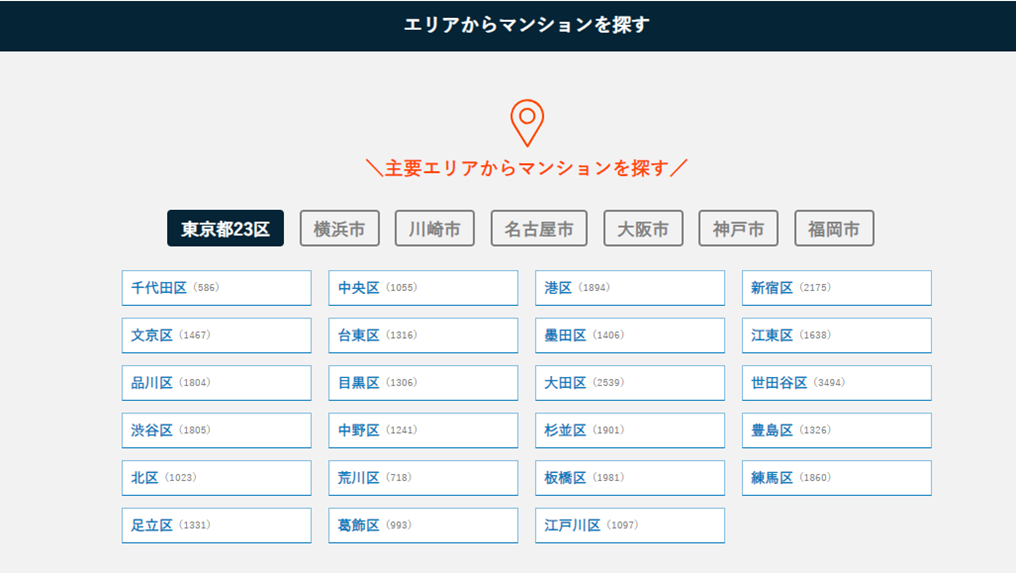This screenshot has width=1017, height=573.
Task: View 板橋区 (1981) mansions
Action: [630, 478]
